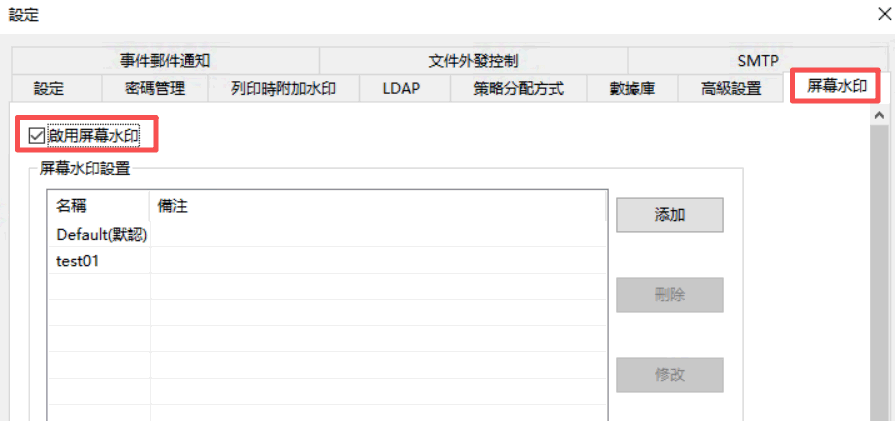Open the 文件外發控制 tab
Viewport: 895px width, 421px height.
473,60
